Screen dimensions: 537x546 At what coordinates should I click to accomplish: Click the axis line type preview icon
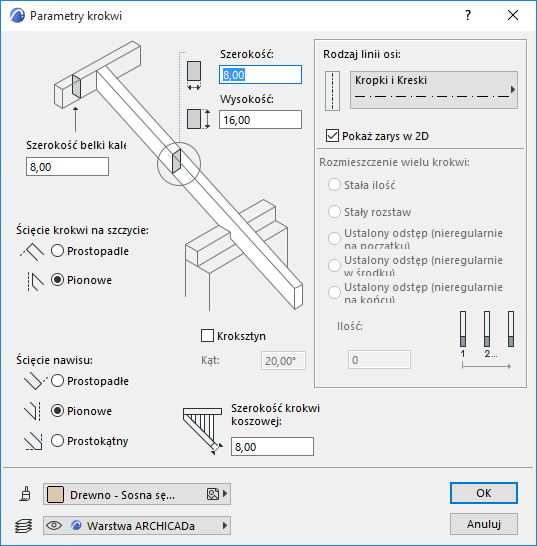point(332,91)
